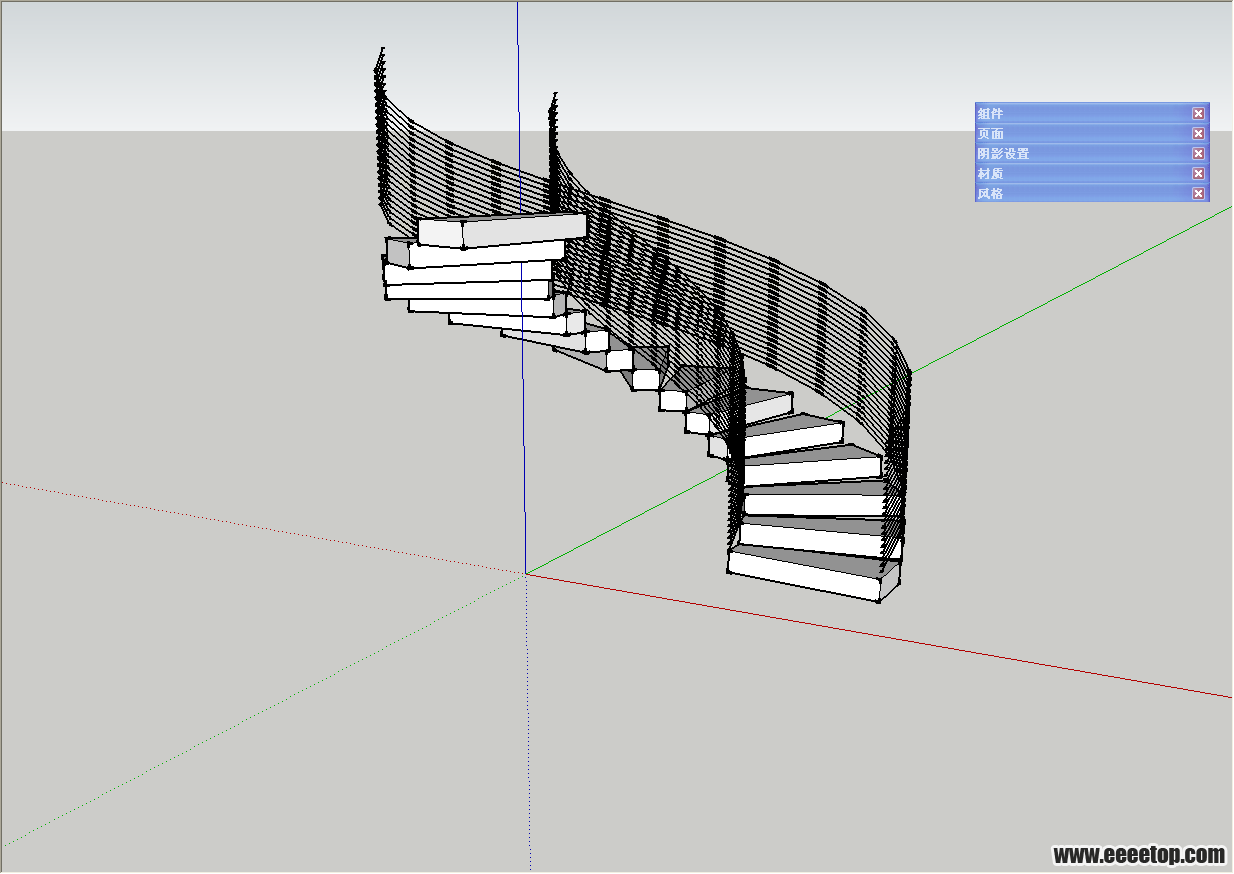Close the 页面 panel with its X
The height and width of the screenshot is (874, 1234).
click(x=1198, y=133)
